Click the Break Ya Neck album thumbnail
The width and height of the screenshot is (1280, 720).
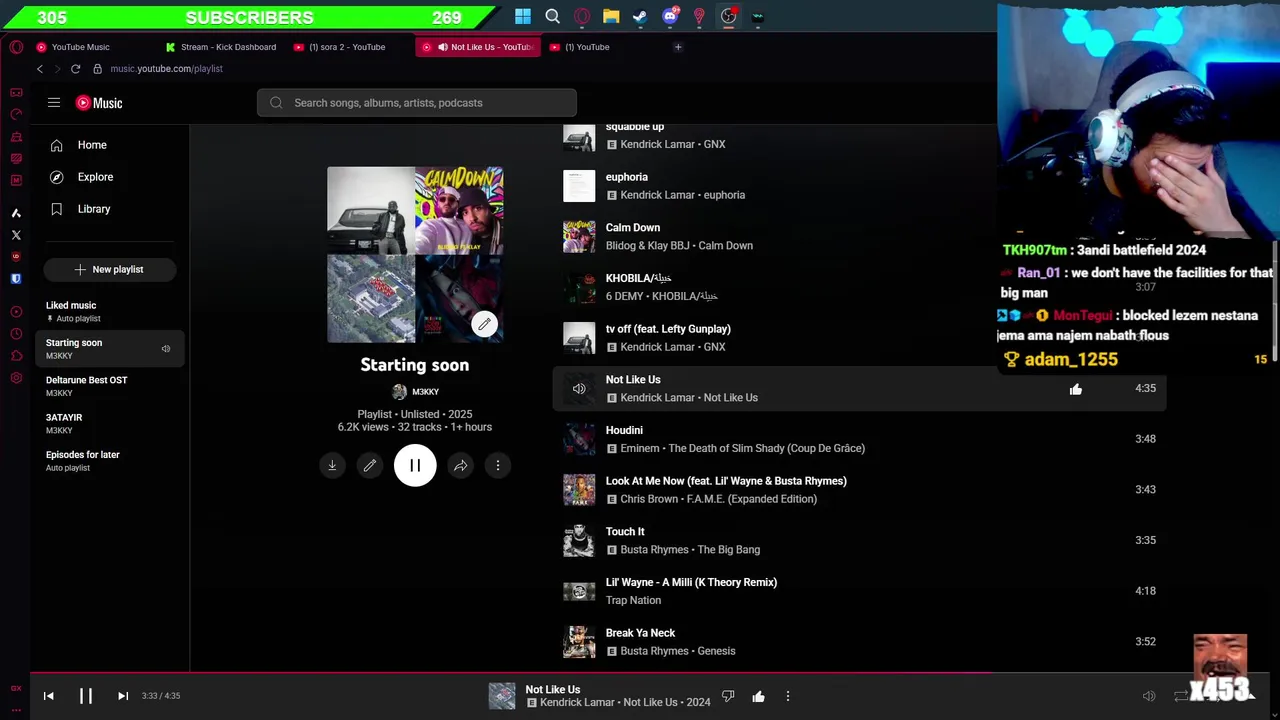pyautogui.click(x=579, y=642)
